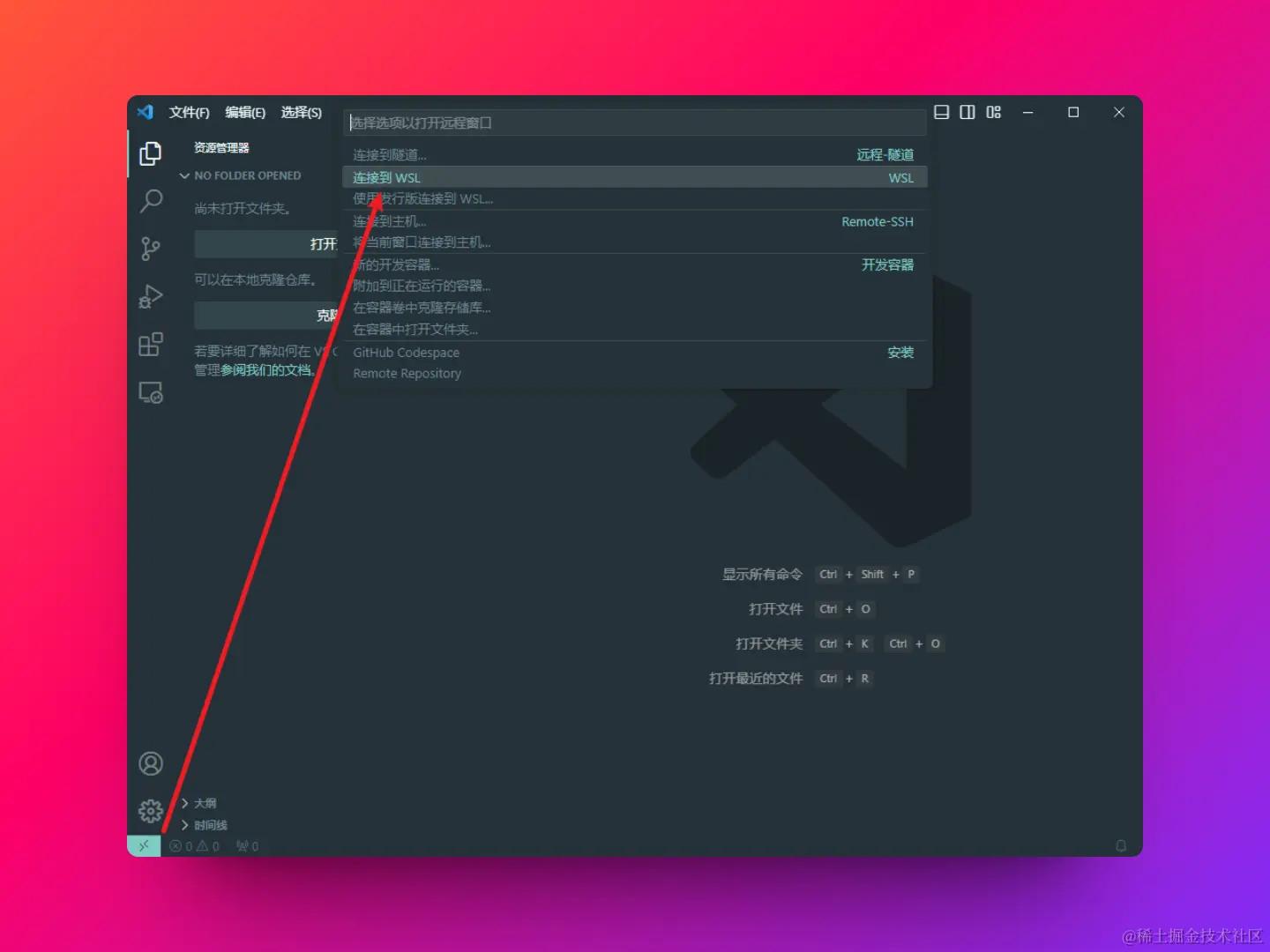Open the Extensions view
Viewport: 1270px width, 952px height.
[x=151, y=344]
